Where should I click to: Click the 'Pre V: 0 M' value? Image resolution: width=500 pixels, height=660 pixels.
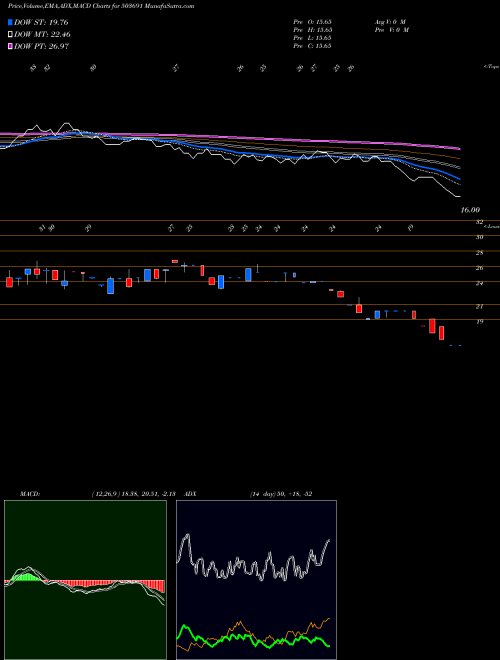393,30
